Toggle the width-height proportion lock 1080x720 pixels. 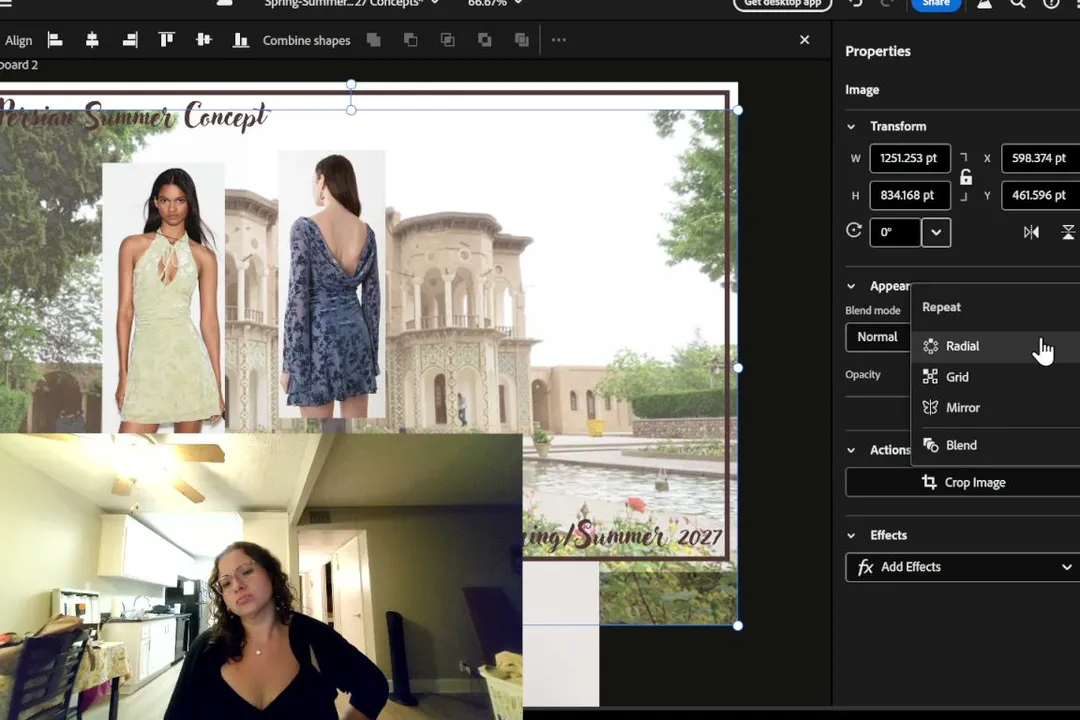966,177
